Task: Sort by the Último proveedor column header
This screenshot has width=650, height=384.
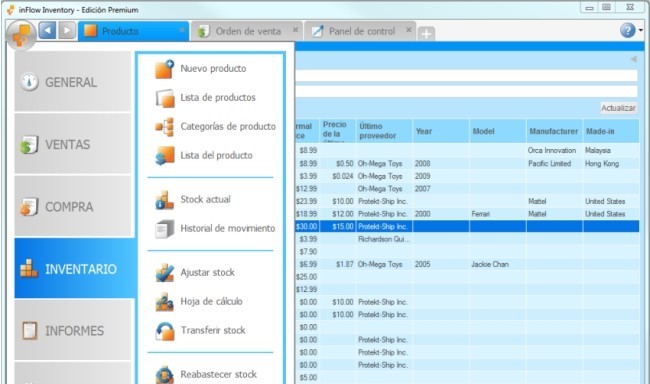Action: 384,131
